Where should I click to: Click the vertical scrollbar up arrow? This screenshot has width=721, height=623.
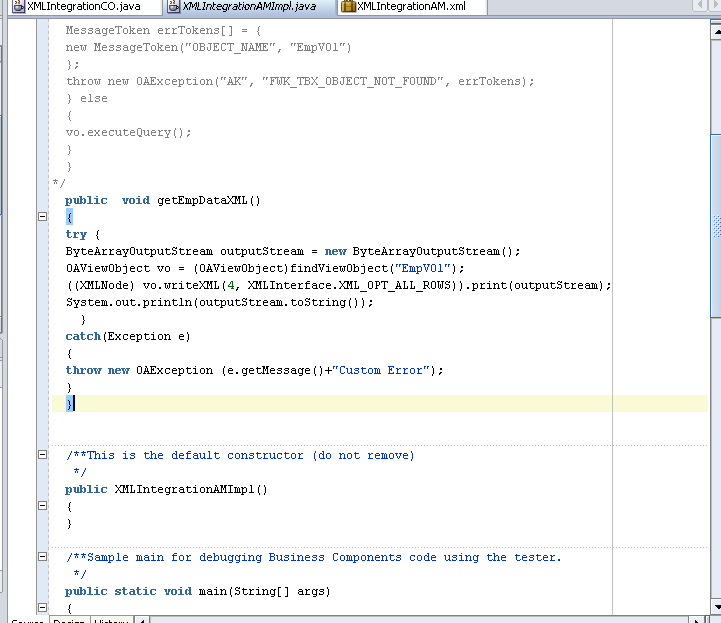[716, 32]
